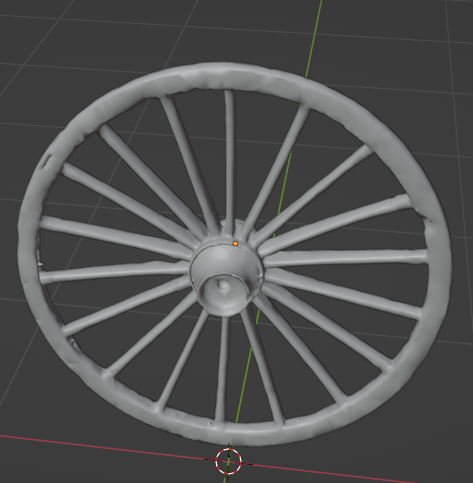
Task: Click the green Y axis line above wheel
Action: click(314, 37)
